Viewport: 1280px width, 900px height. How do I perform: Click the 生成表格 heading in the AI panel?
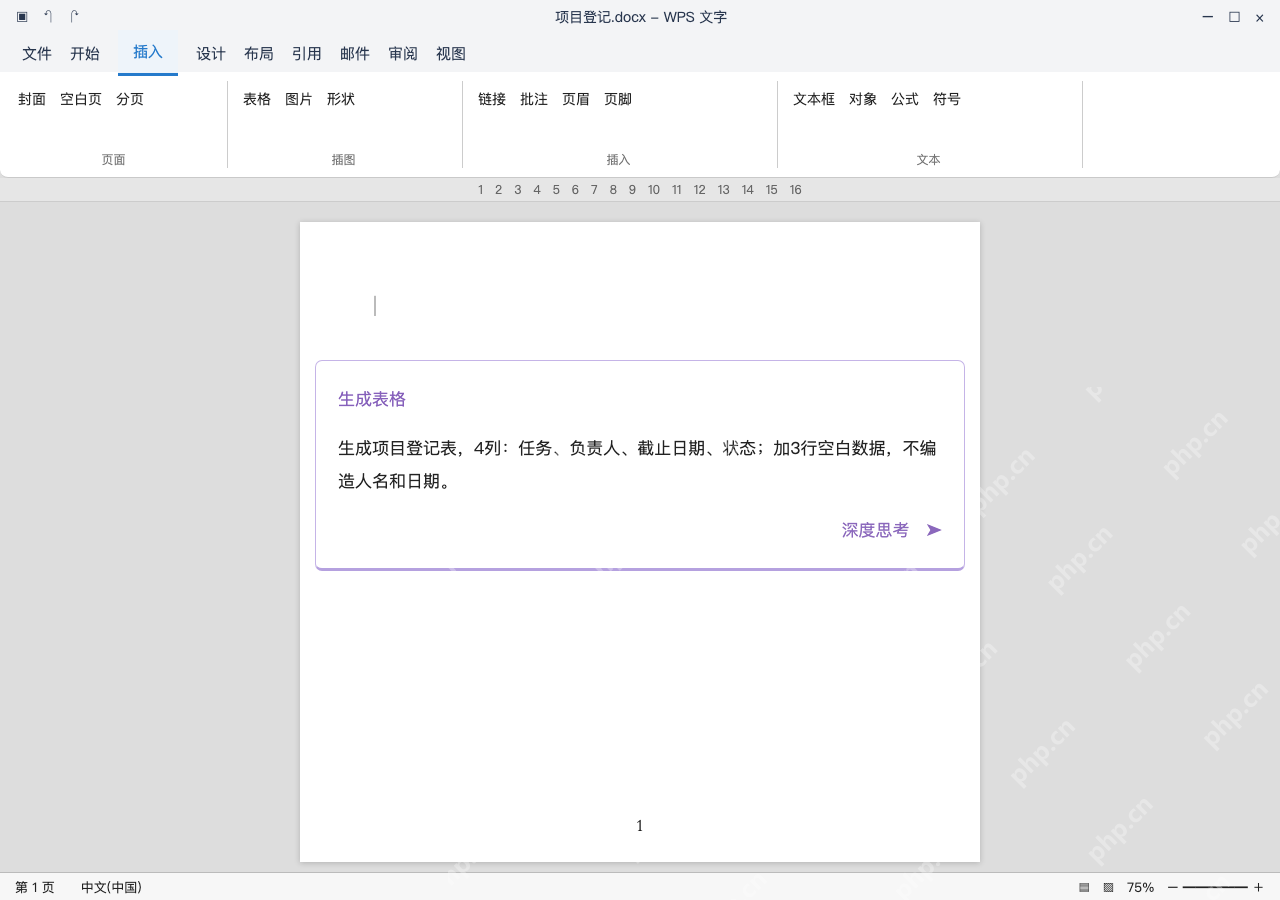pos(372,399)
